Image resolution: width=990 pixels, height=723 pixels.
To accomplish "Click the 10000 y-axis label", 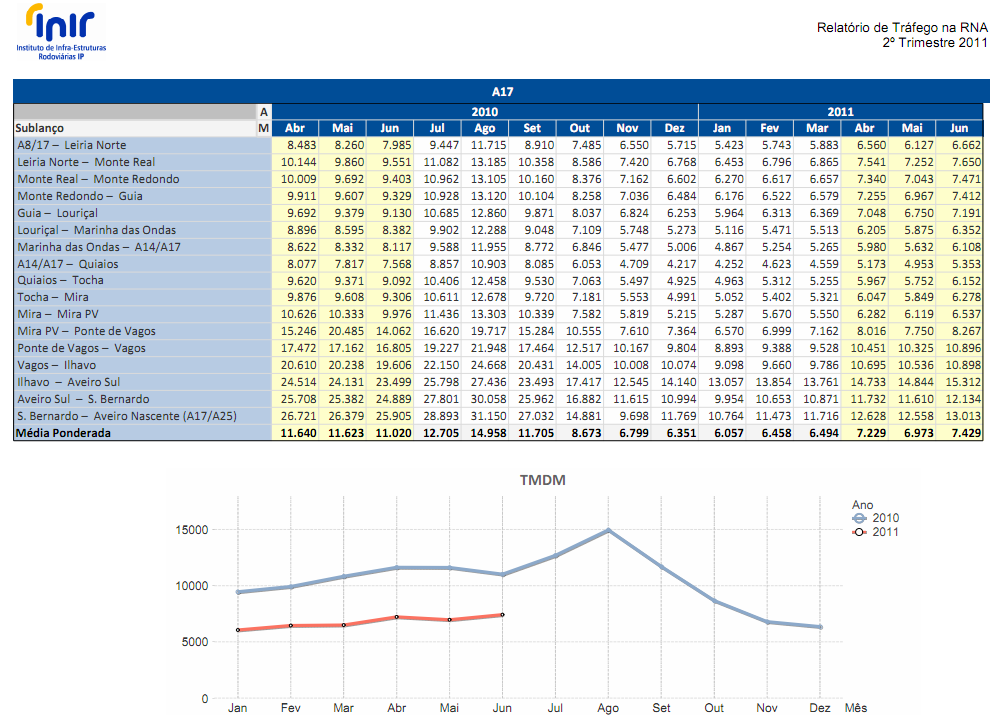I will coord(192,587).
